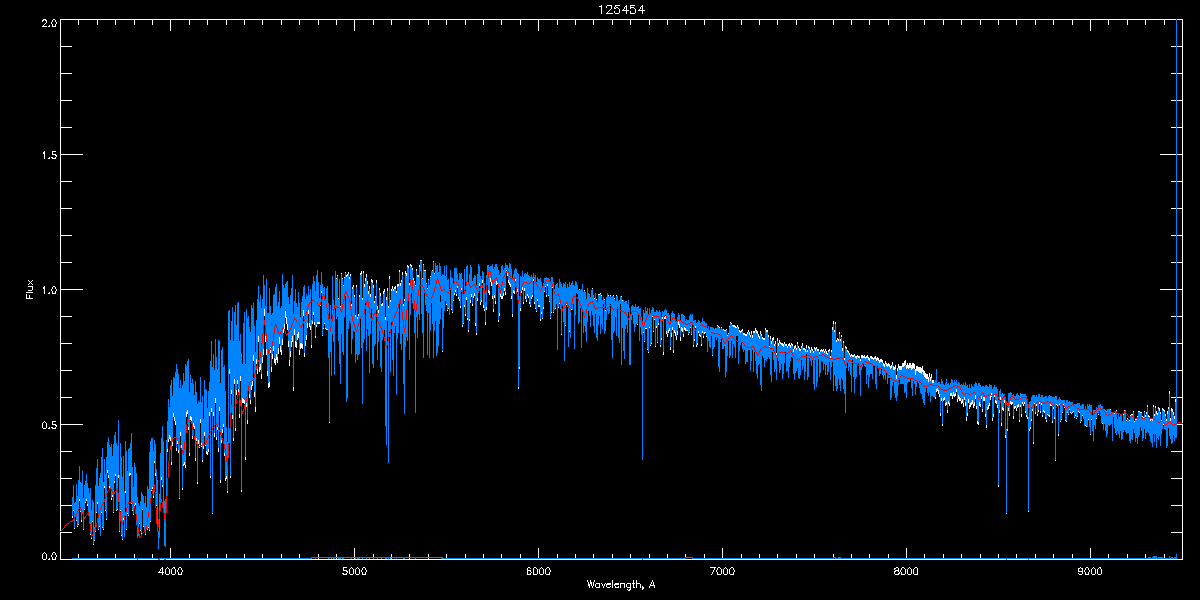Pick the deep absorption line bottom near 6563 Å
The height and width of the screenshot is (600, 1200).
click(642, 459)
